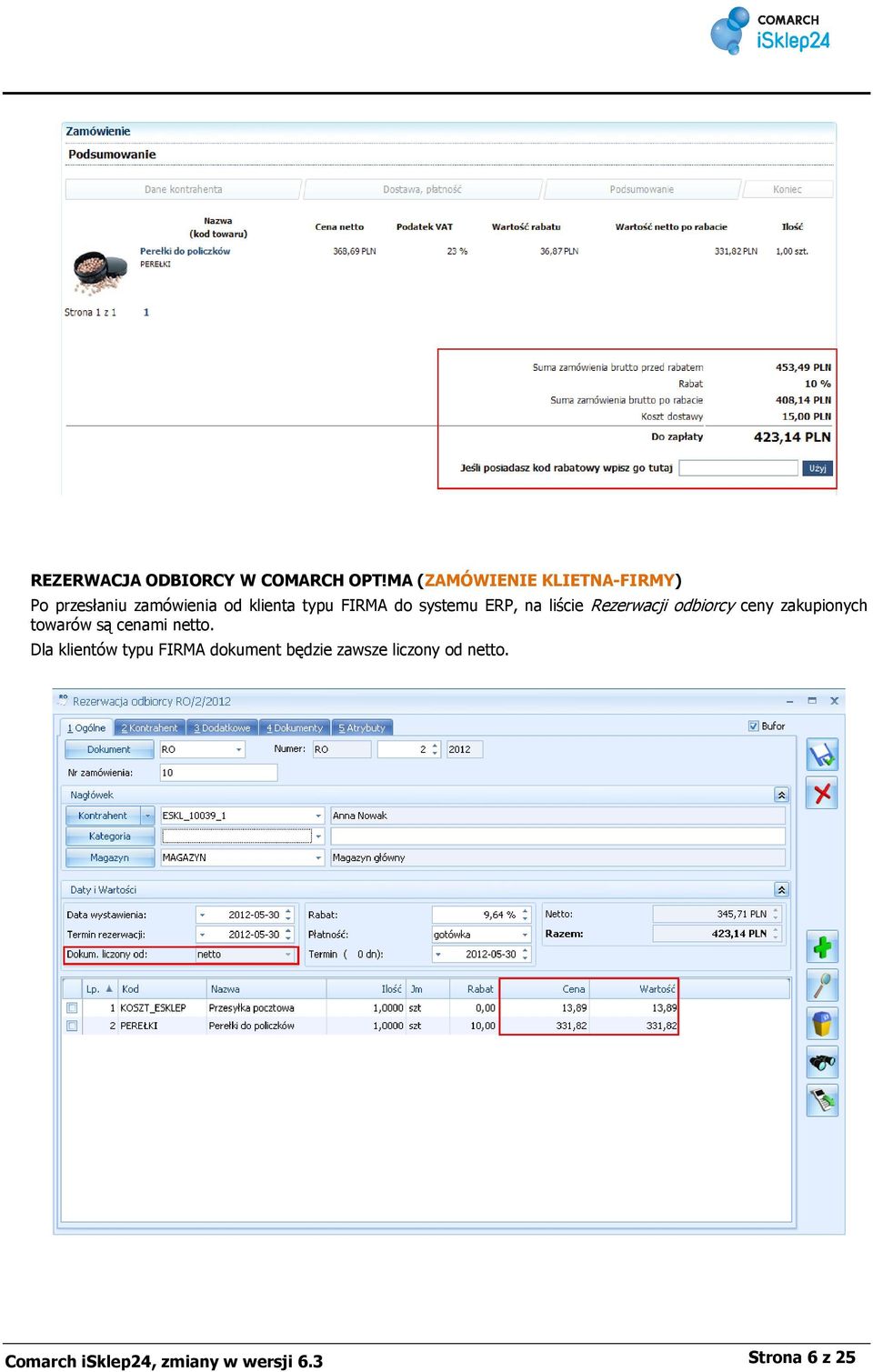The height and width of the screenshot is (1372, 873).
Task: Click the Wartość column header
Action: point(635,988)
